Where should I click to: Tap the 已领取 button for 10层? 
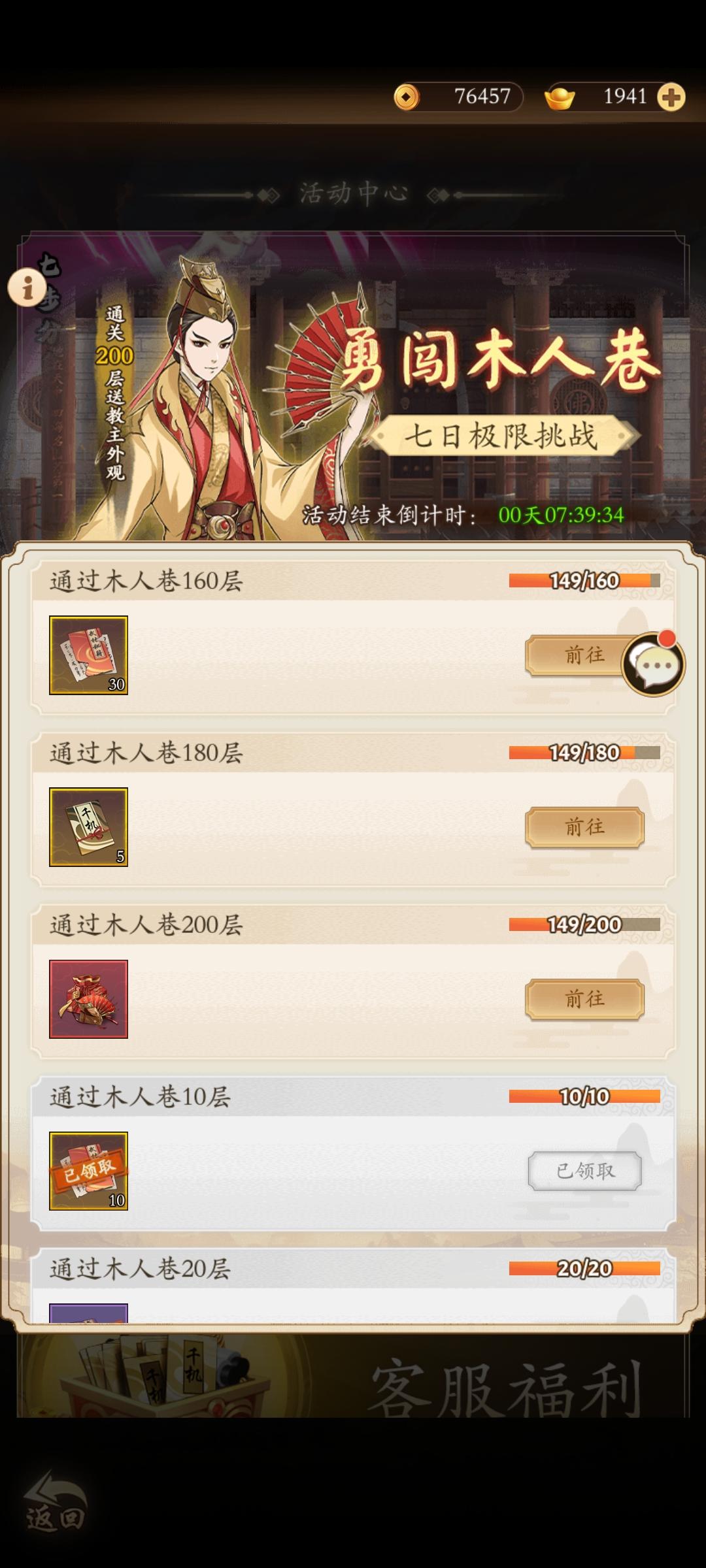click(584, 1171)
